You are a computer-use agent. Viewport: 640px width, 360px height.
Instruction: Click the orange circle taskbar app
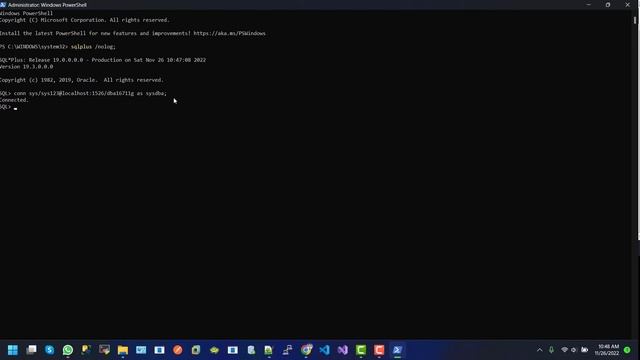178,350
